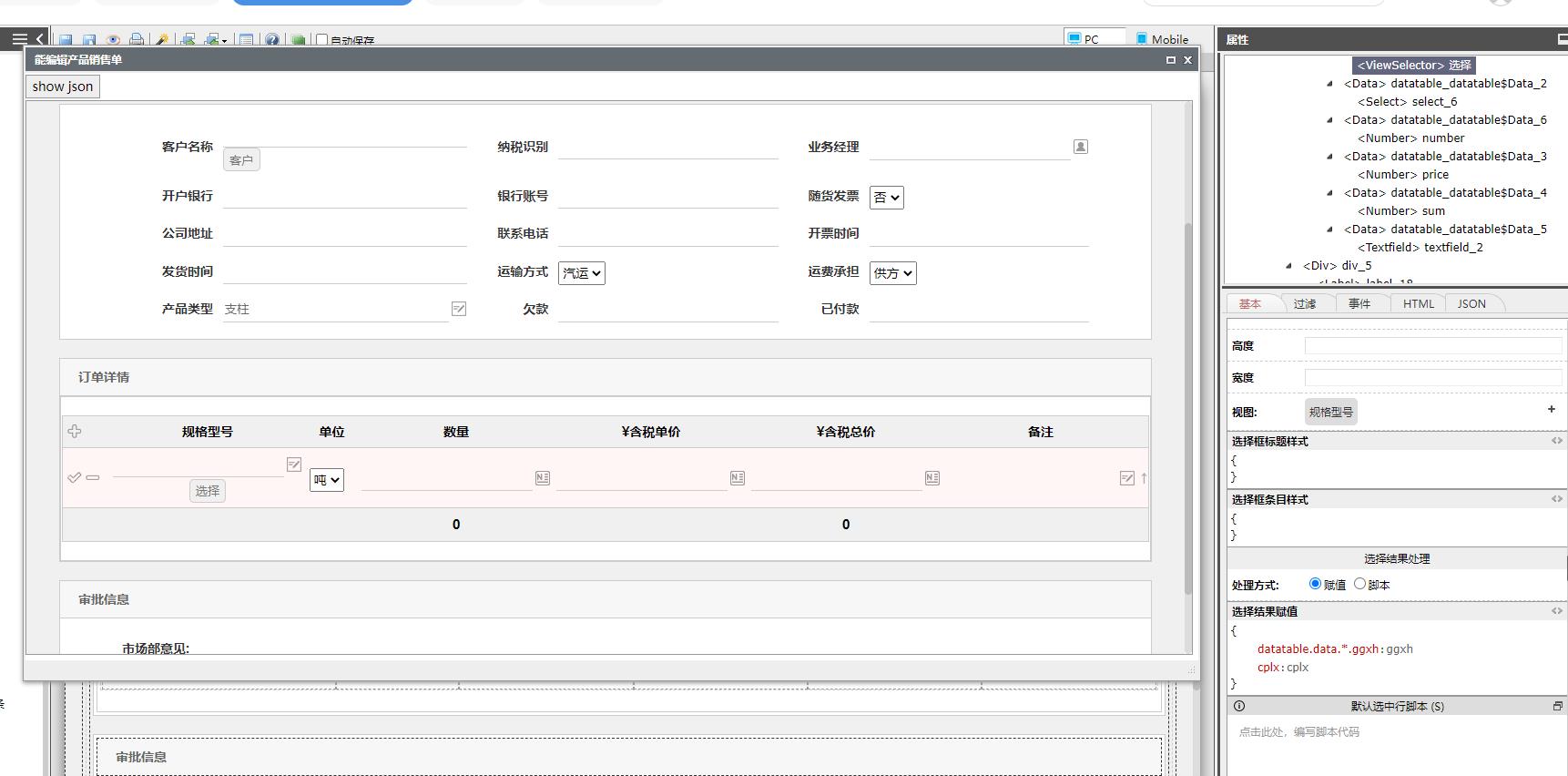Confirm the table row with checkmark icon
The height and width of the screenshot is (776, 1568).
pos(75,477)
